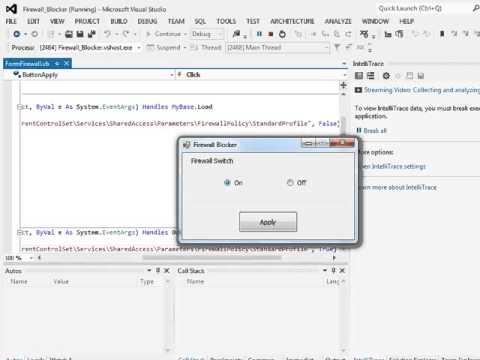Click the Navigate Forward toolbar icon
Screen dimensions: 480x360
coord(34,34)
